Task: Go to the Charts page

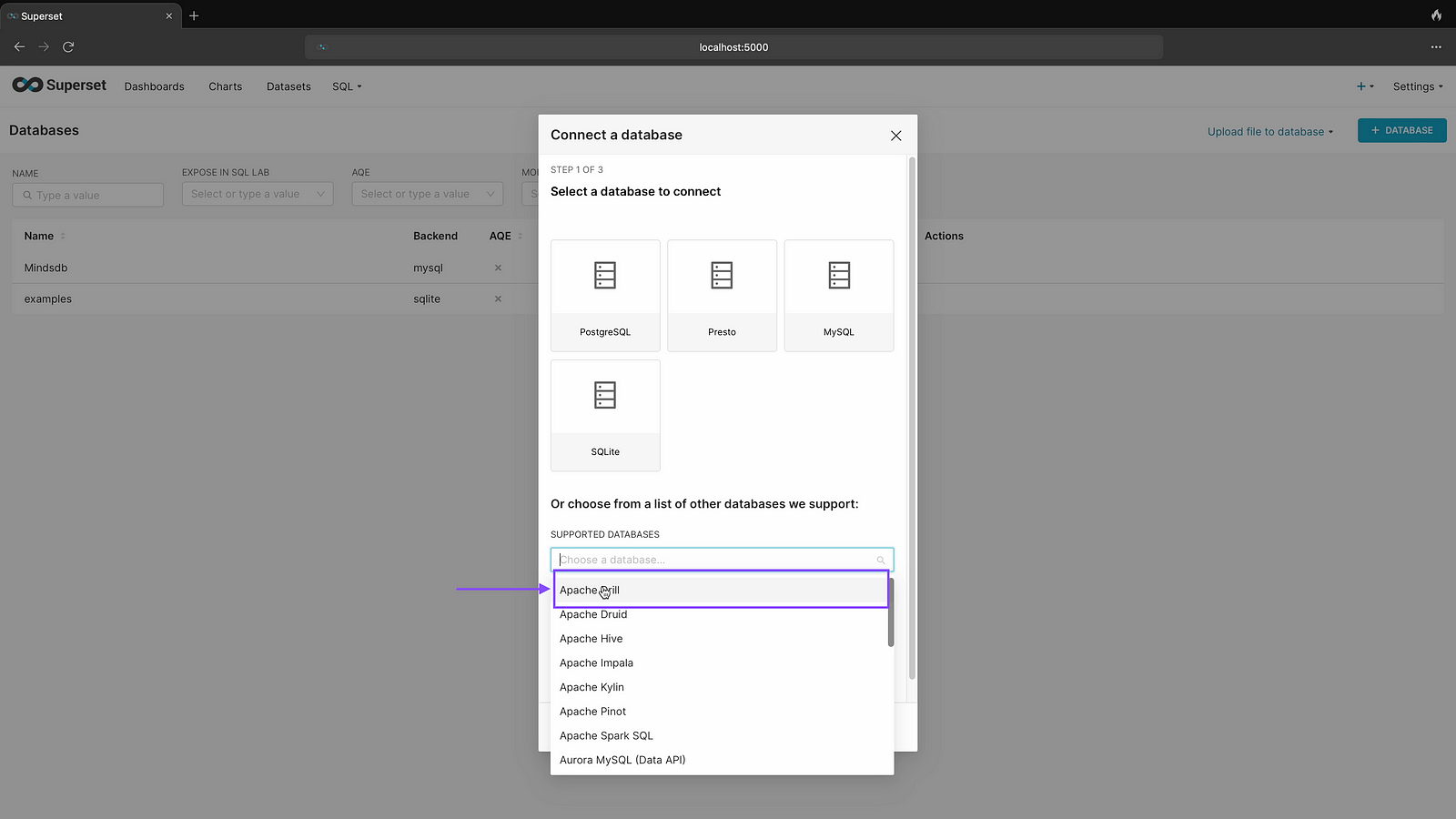Action: (225, 86)
